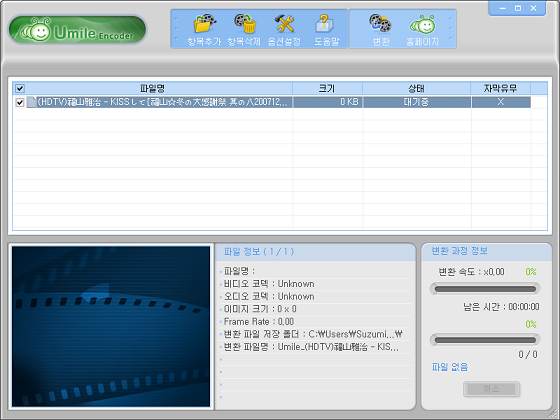This screenshot has height=420, width=560.
Task: Click the disabled 취소 (cancel) button
Action: tap(491, 389)
